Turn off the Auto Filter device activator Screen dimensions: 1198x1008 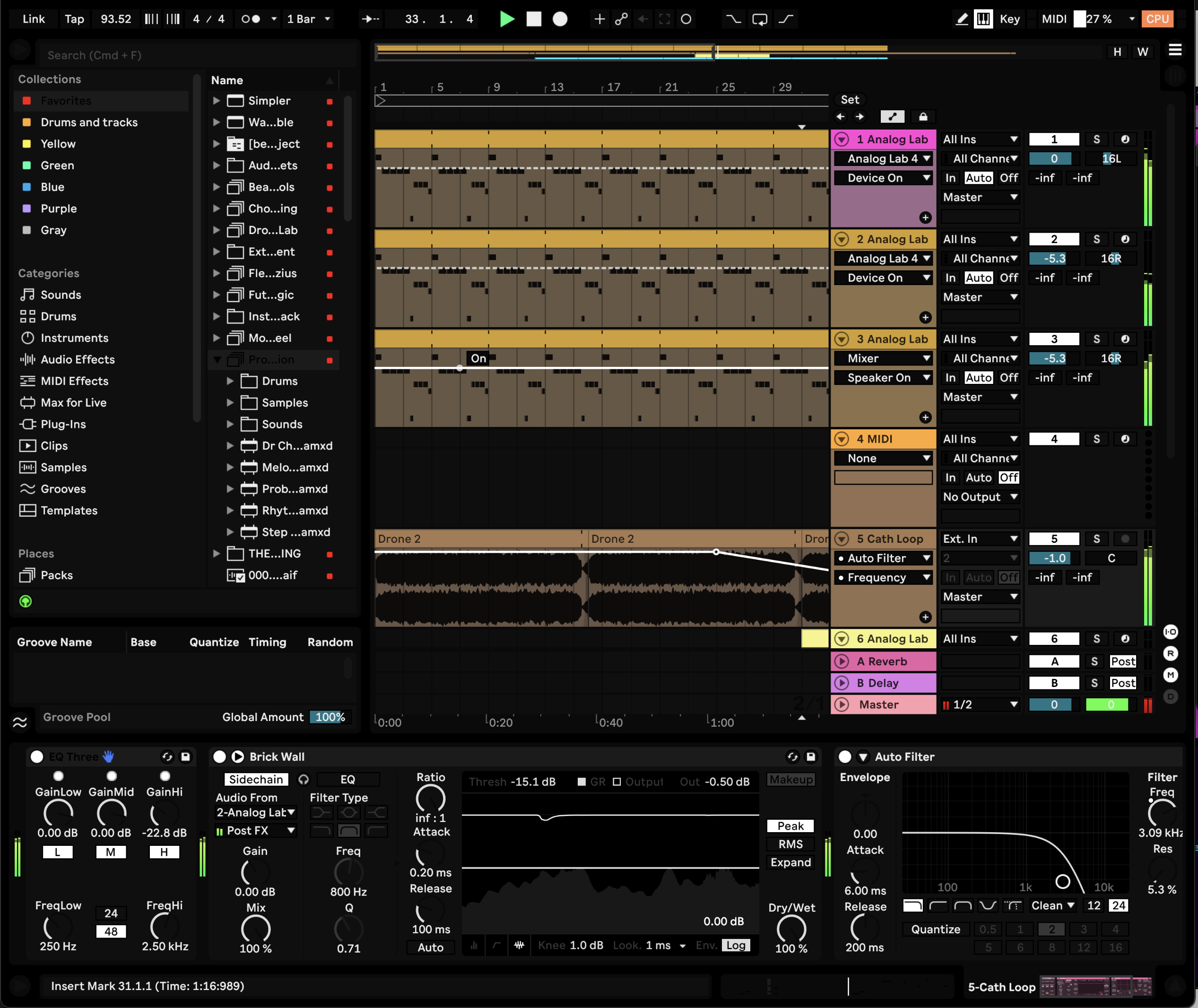point(844,756)
